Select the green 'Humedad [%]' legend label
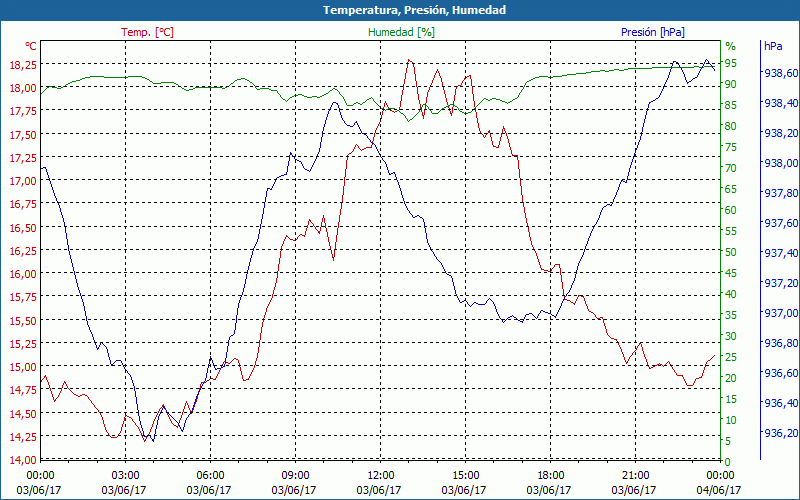 (402, 32)
